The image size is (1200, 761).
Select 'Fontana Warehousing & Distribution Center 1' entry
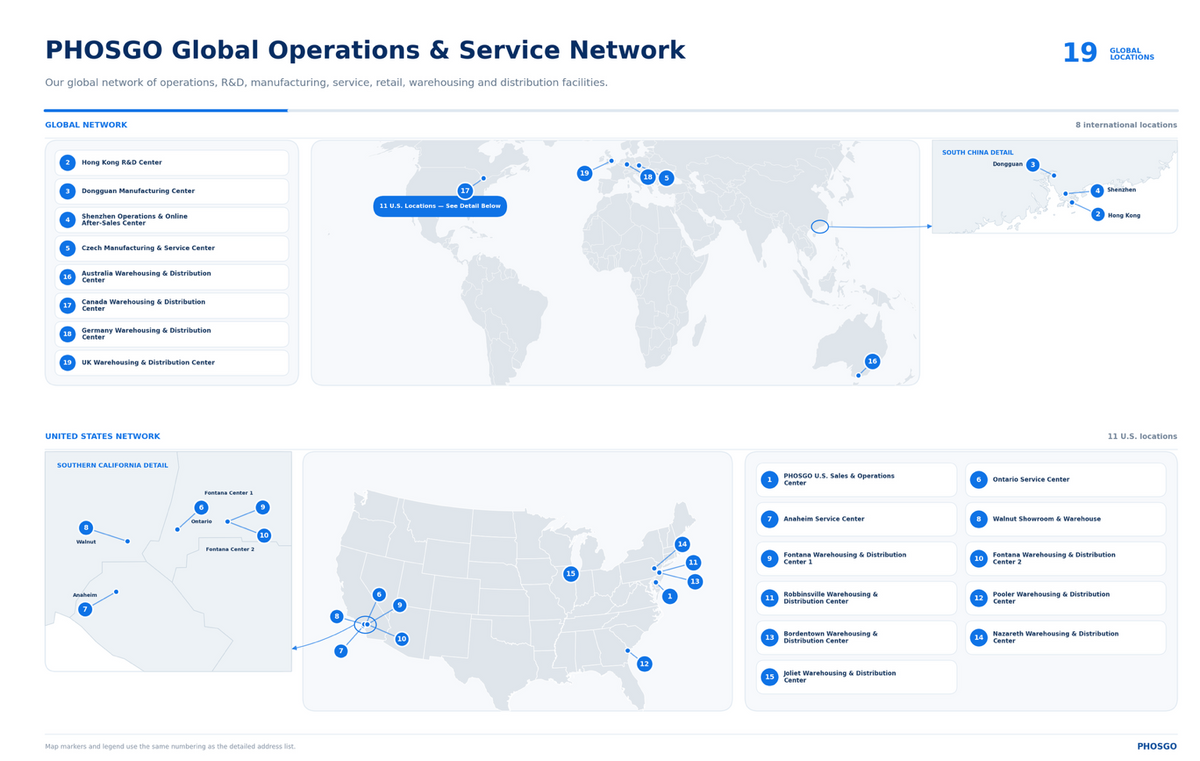[x=856, y=559]
